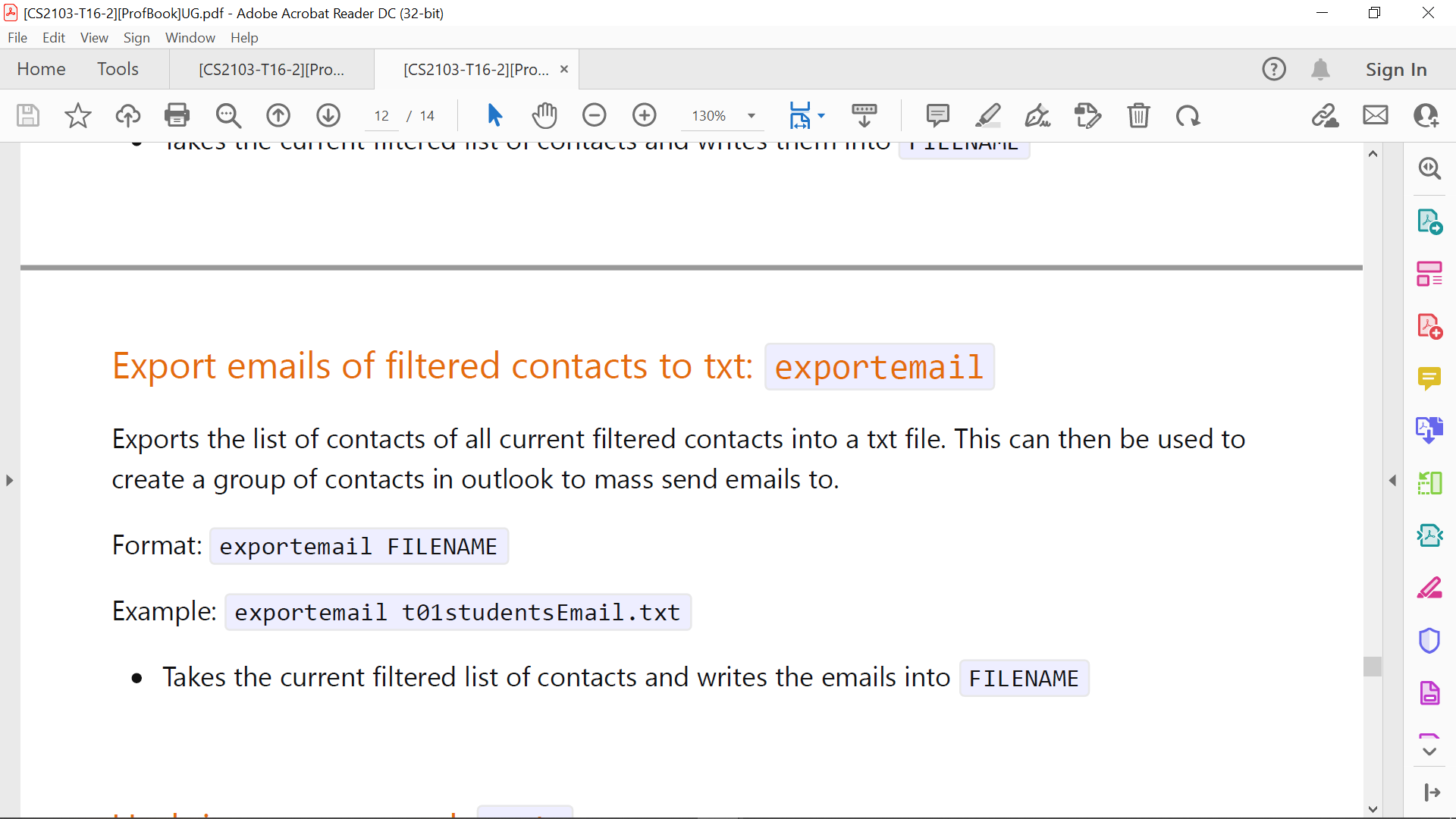Viewport: 1456px width, 819px height.
Task: Open the Find text magnifier
Action: [227, 115]
